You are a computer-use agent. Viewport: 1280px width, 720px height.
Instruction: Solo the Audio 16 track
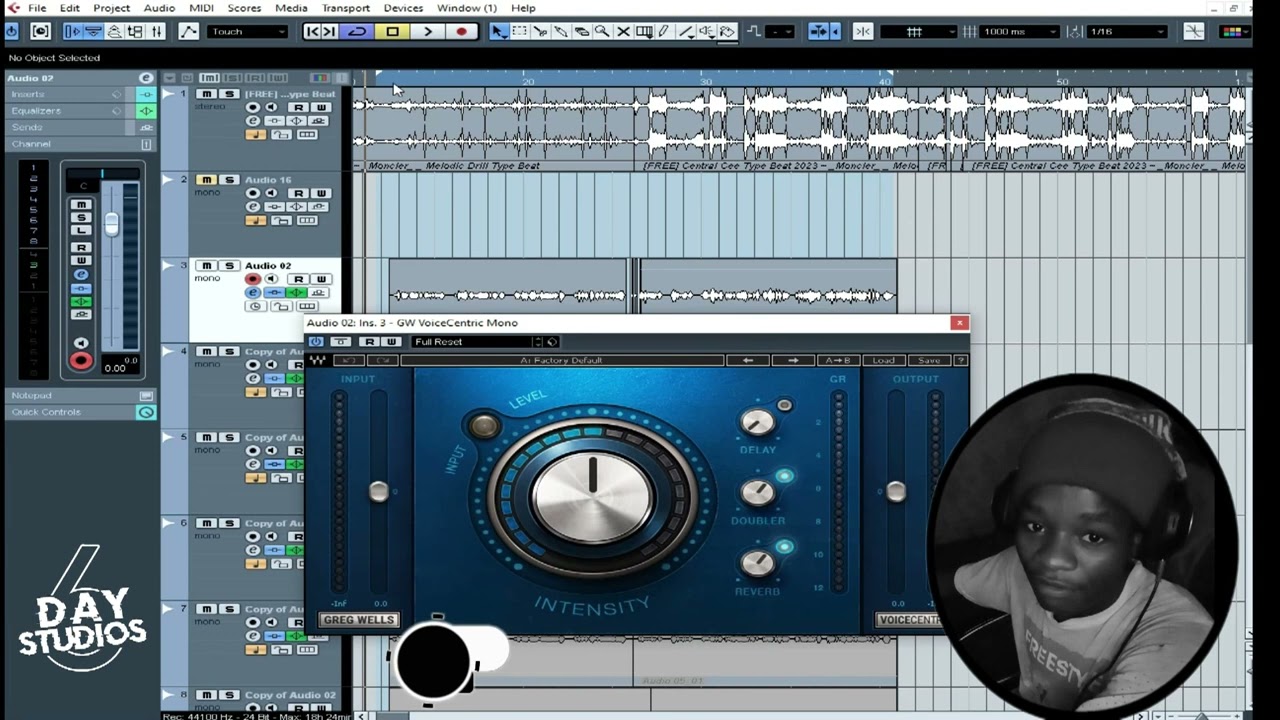(x=229, y=180)
